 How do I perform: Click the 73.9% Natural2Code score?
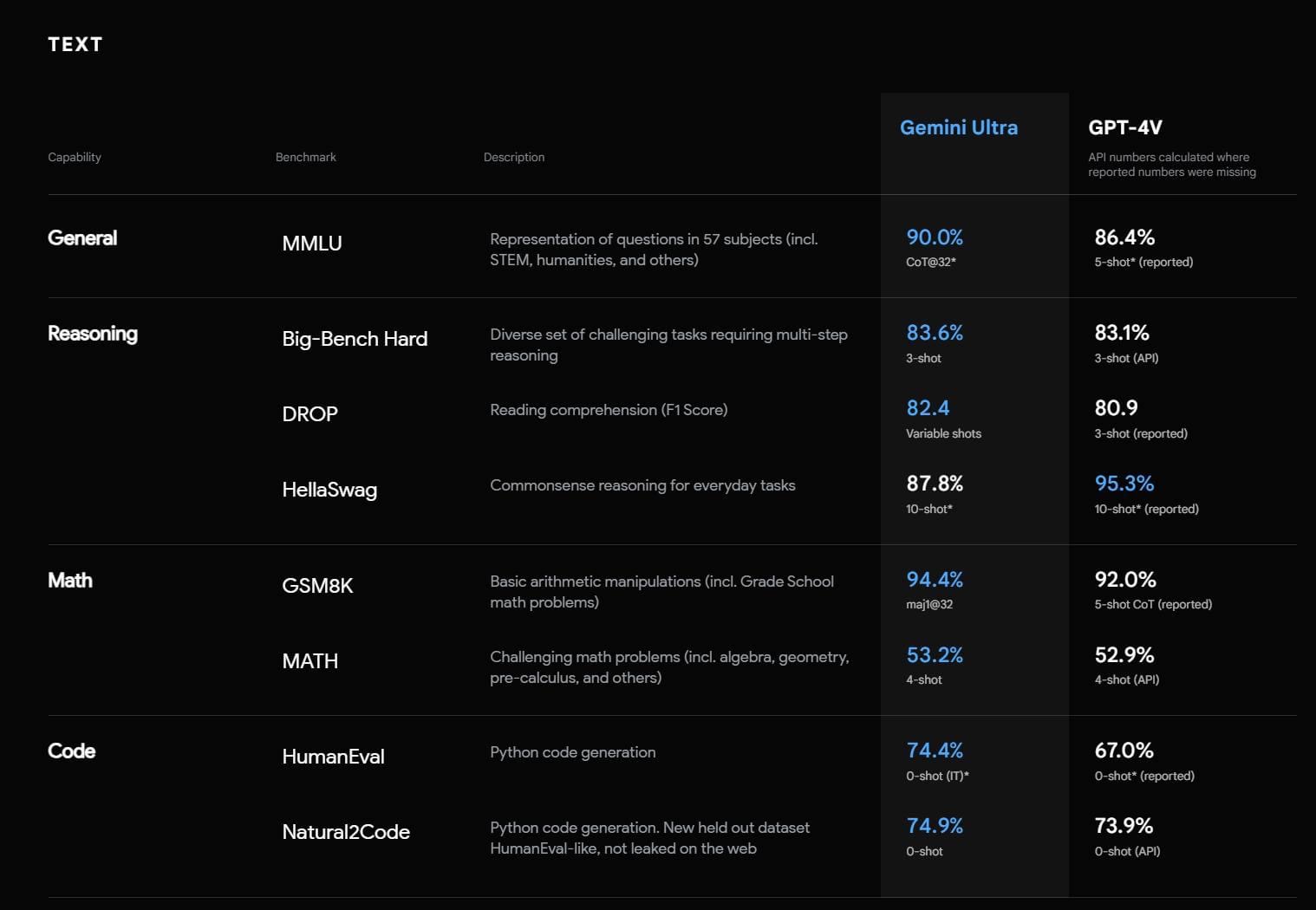[1124, 826]
